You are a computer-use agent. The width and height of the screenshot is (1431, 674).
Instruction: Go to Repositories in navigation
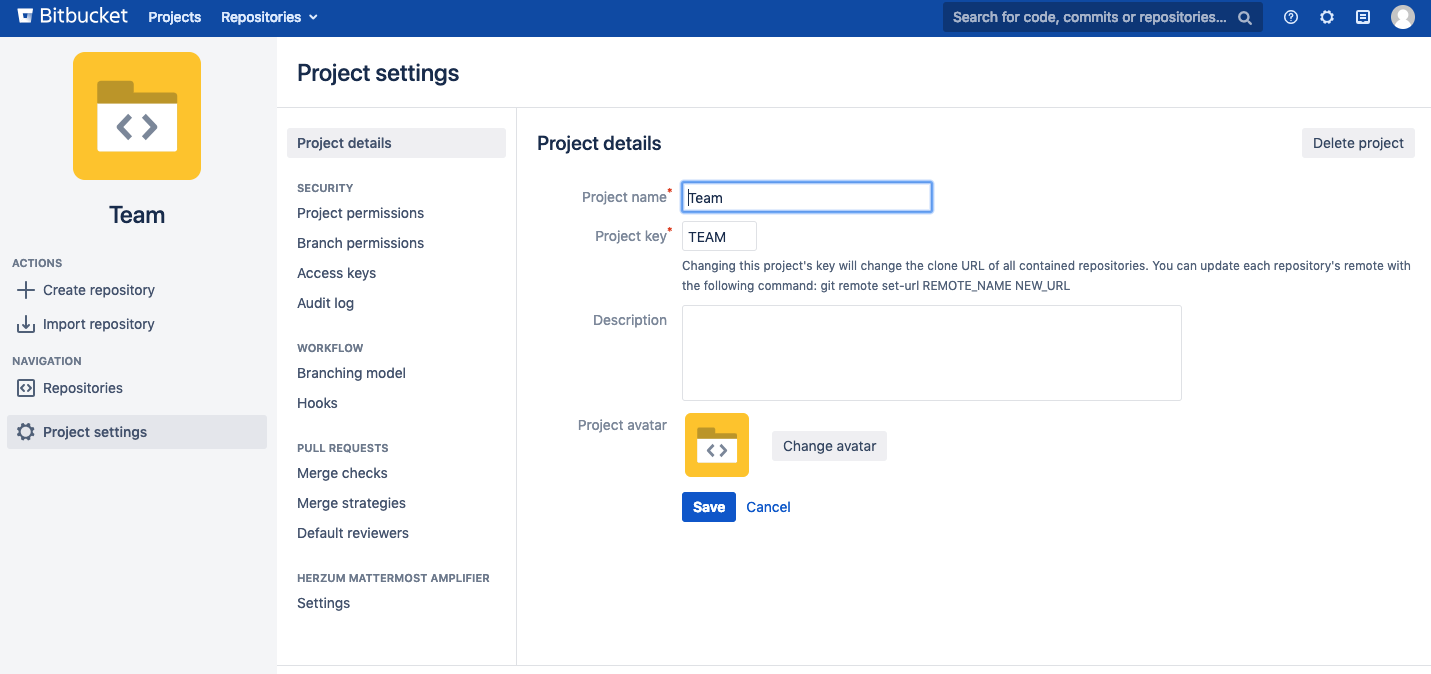click(x=82, y=388)
